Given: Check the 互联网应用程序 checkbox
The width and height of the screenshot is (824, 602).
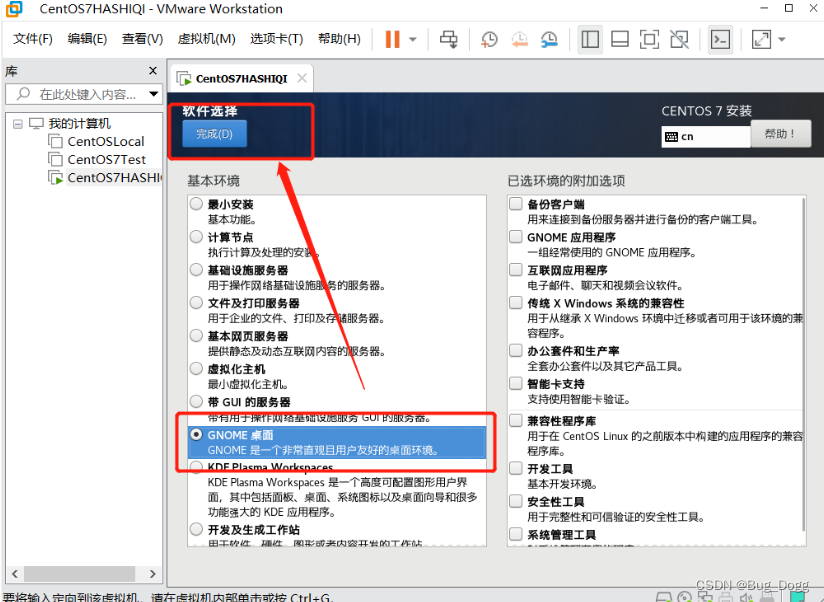Looking at the screenshot, I should point(516,270).
